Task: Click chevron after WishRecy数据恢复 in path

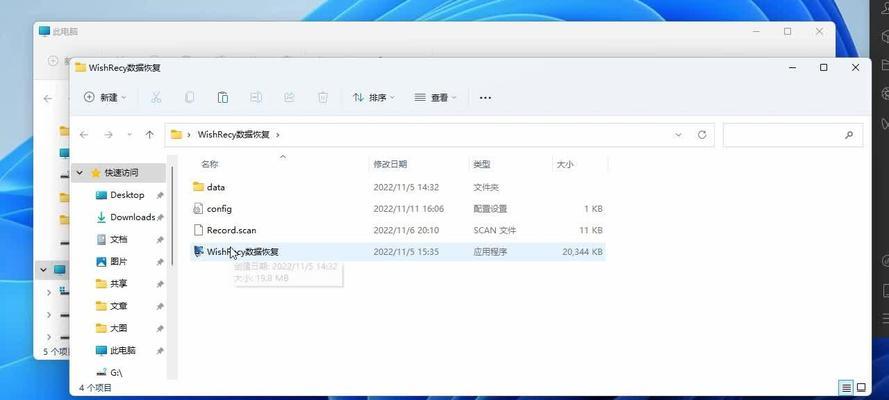Action: click(278, 135)
